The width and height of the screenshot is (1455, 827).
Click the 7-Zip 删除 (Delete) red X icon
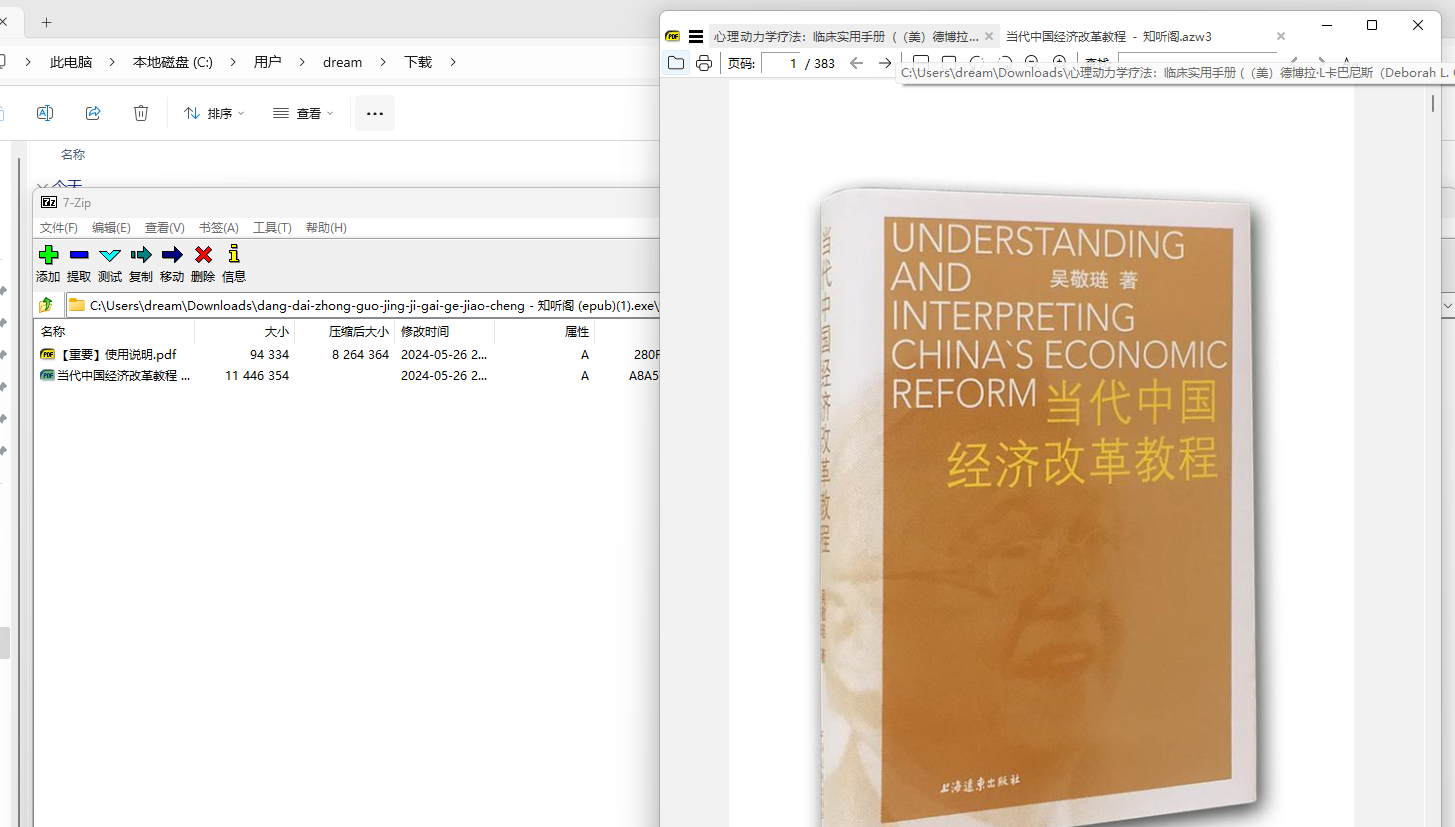pos(203,254)
